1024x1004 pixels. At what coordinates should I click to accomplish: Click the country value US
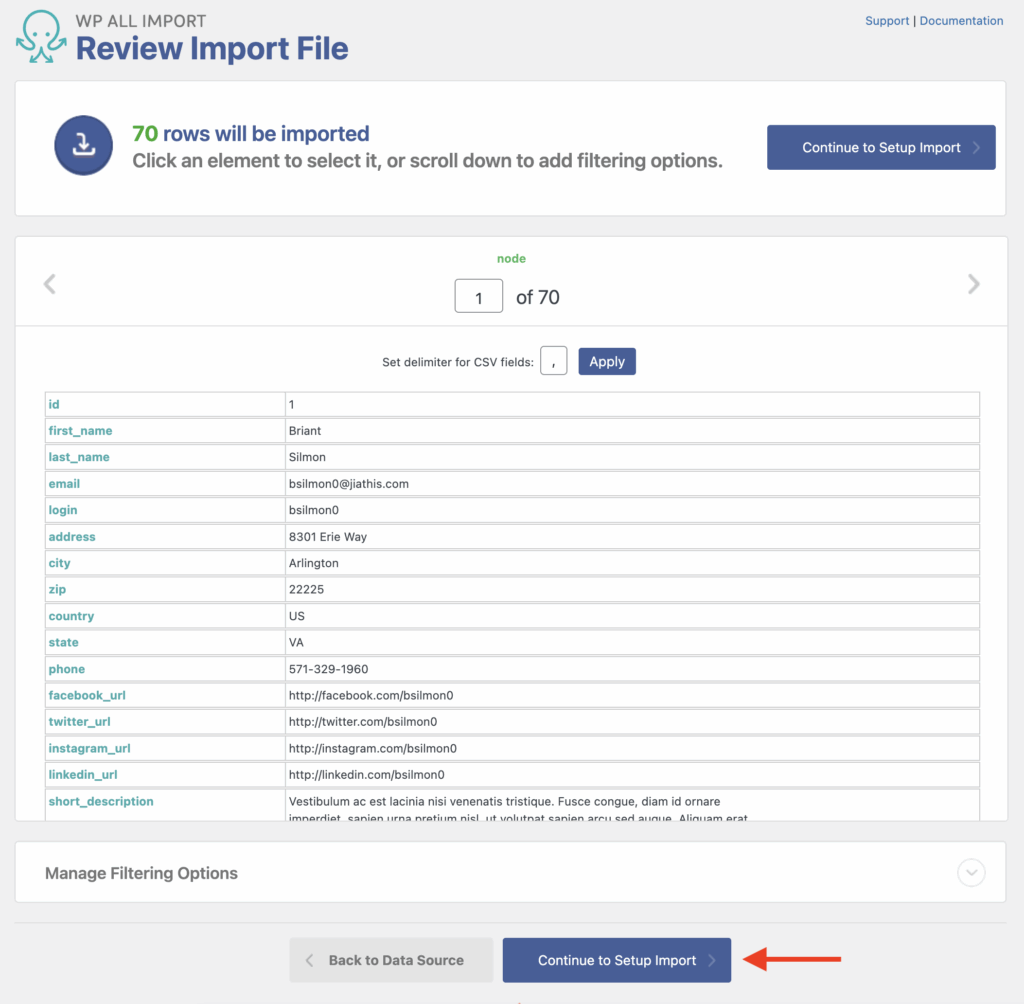296,616
